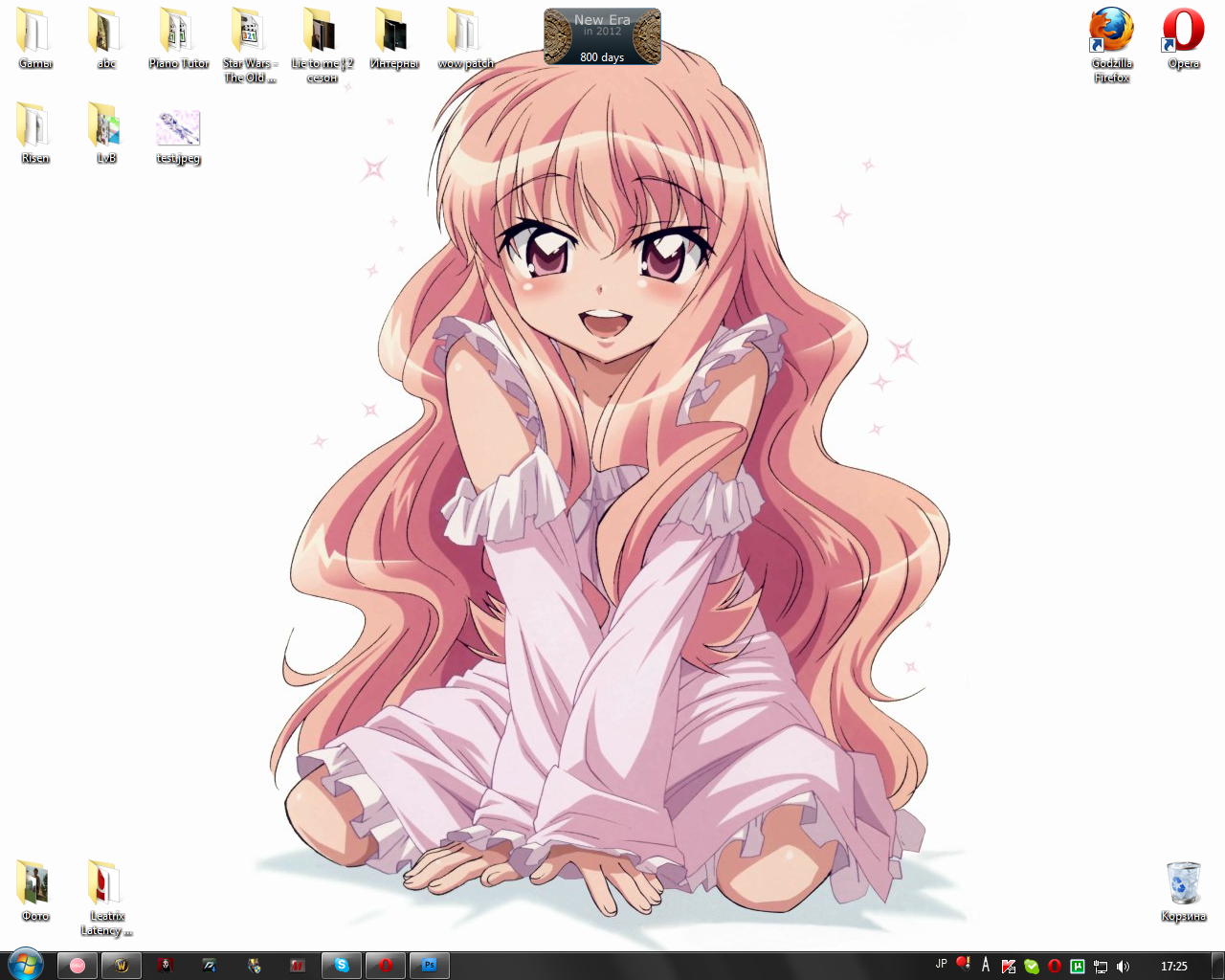Open World of Warcraft from taskbar
Viewport: 1225px width, 980px height.
click(122, 966)
